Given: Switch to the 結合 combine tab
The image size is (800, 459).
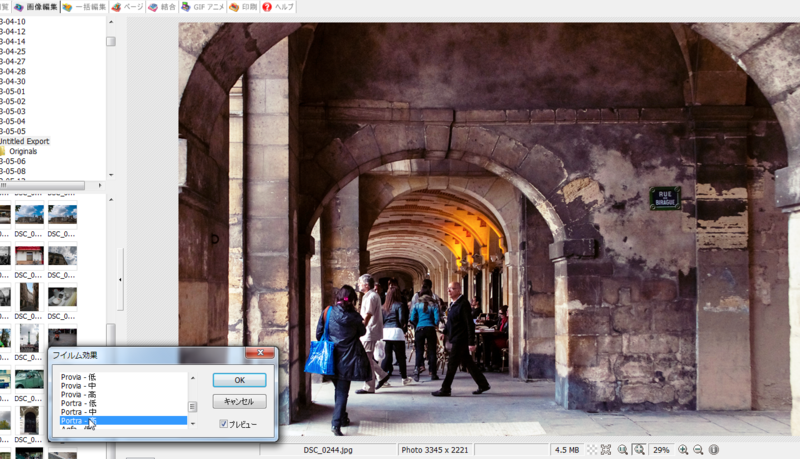Looking at the screenshot, I should click(x=162, y=7).
